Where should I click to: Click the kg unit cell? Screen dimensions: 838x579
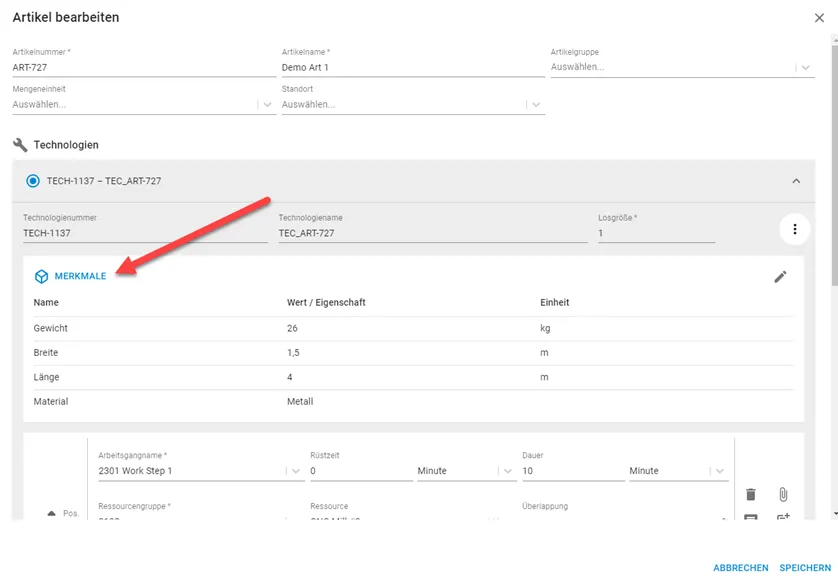tap(545, 328)
